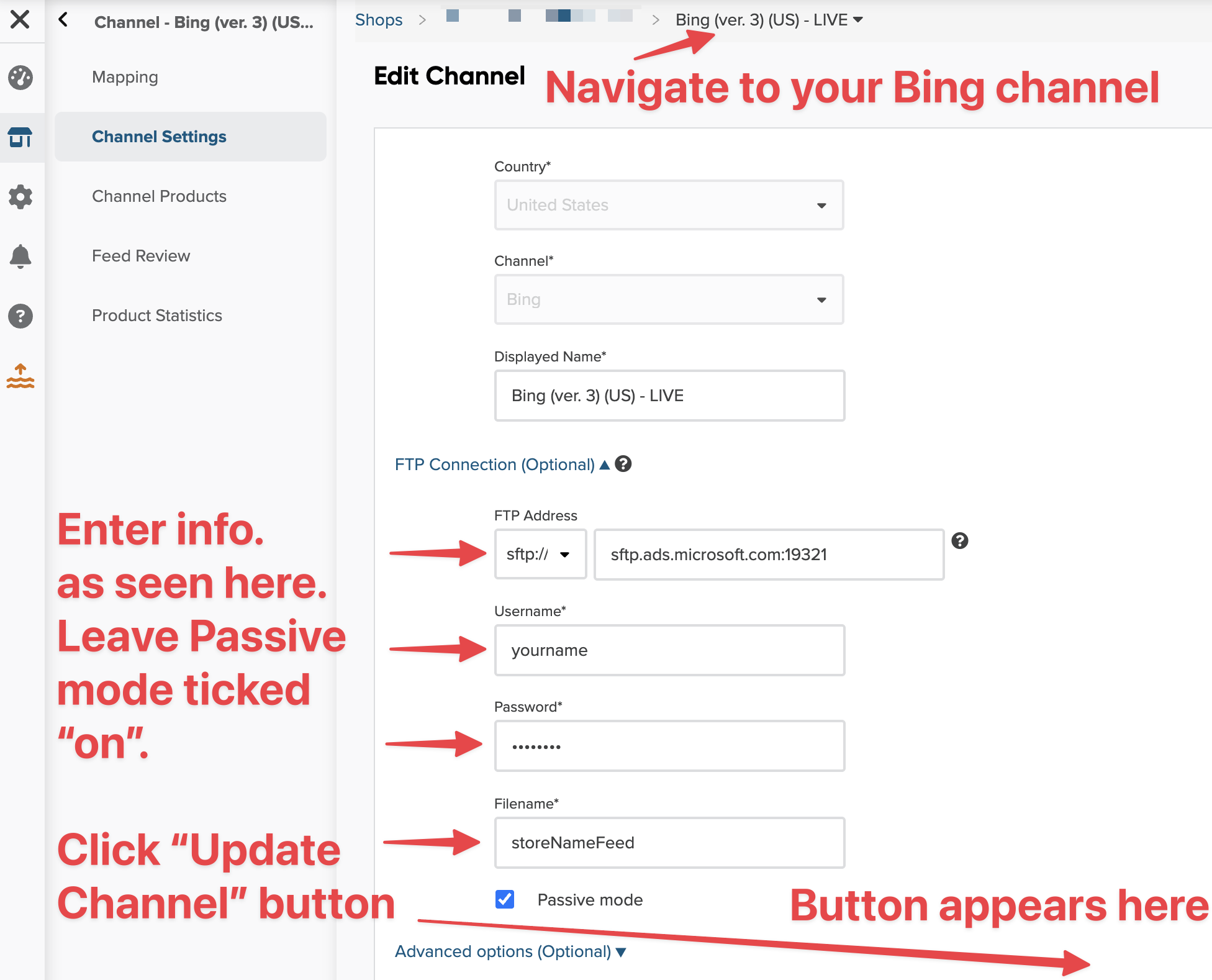This screenshot has height=980, width=1212.
Task: Open the shops storefront icon
Action: click(x=20, y=137)
